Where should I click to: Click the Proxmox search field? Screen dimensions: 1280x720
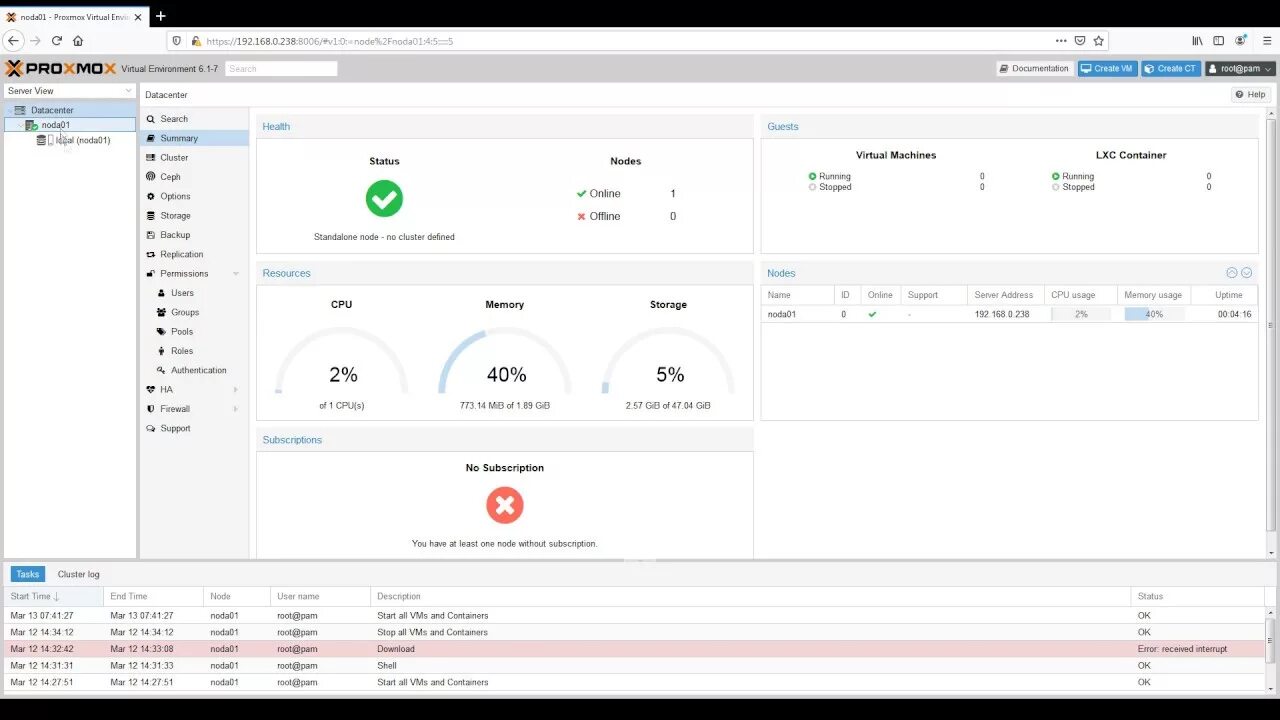[x=281, y=69]
